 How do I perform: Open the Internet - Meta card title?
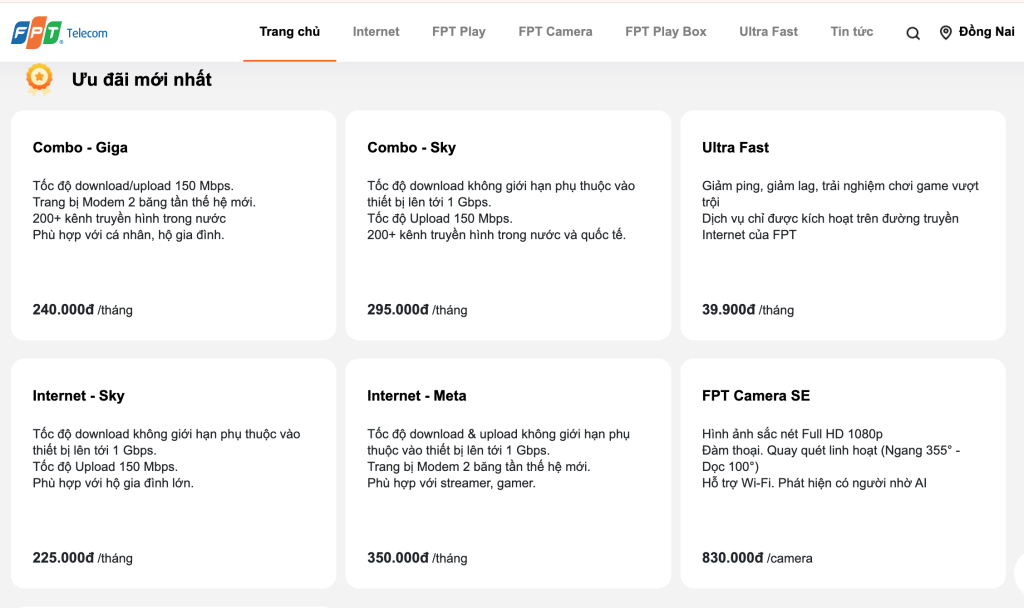point(417,396)
